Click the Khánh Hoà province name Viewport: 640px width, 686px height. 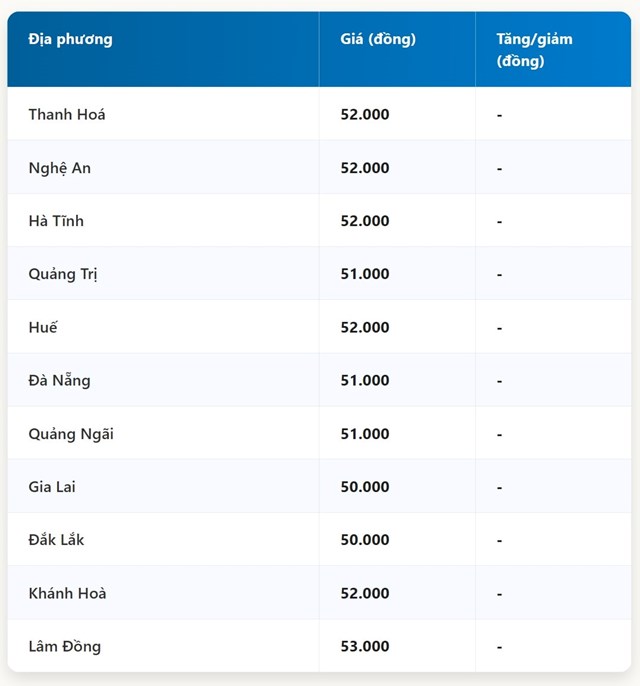(x=67, y=593)
